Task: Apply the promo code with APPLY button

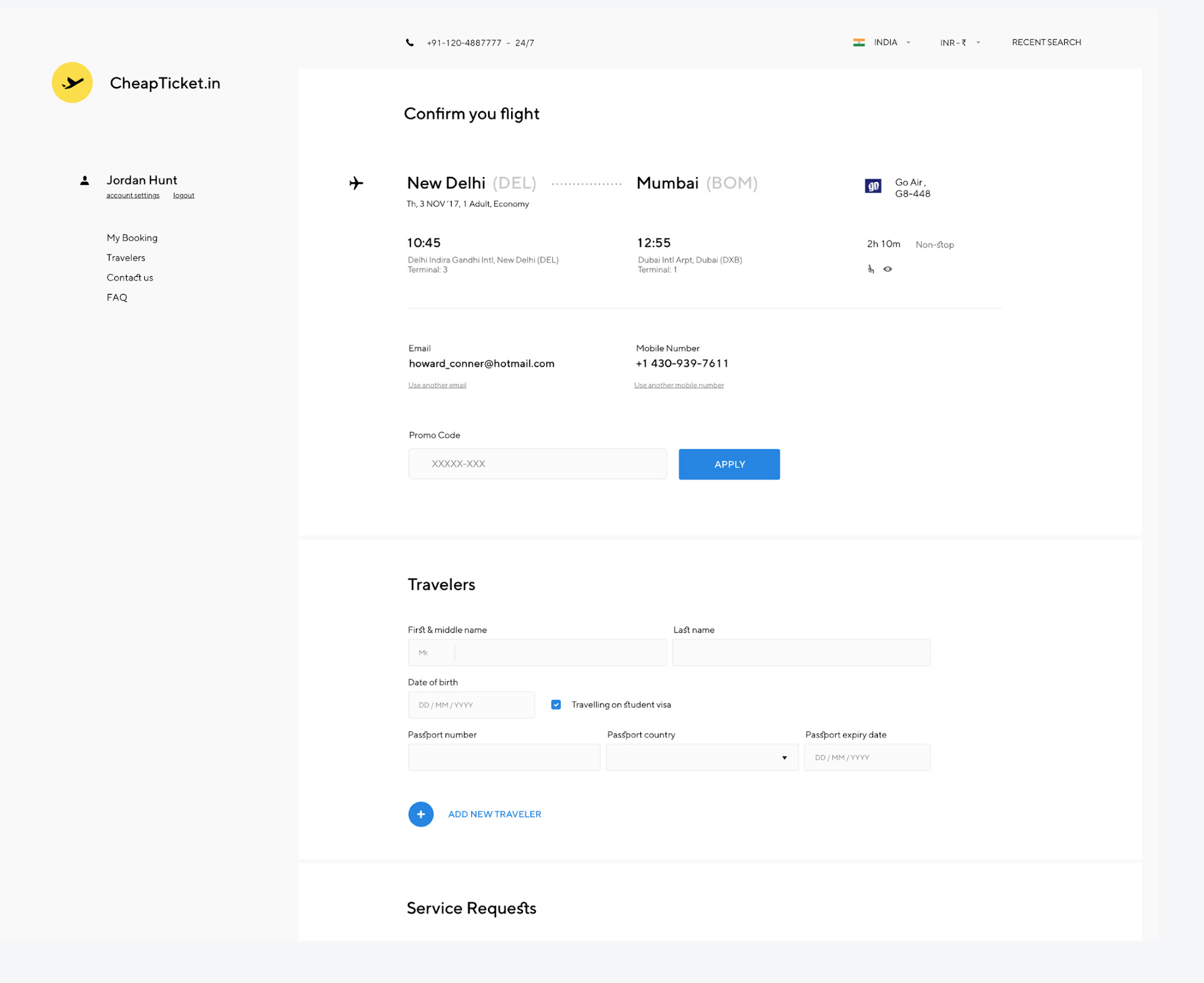Action: 729,464
